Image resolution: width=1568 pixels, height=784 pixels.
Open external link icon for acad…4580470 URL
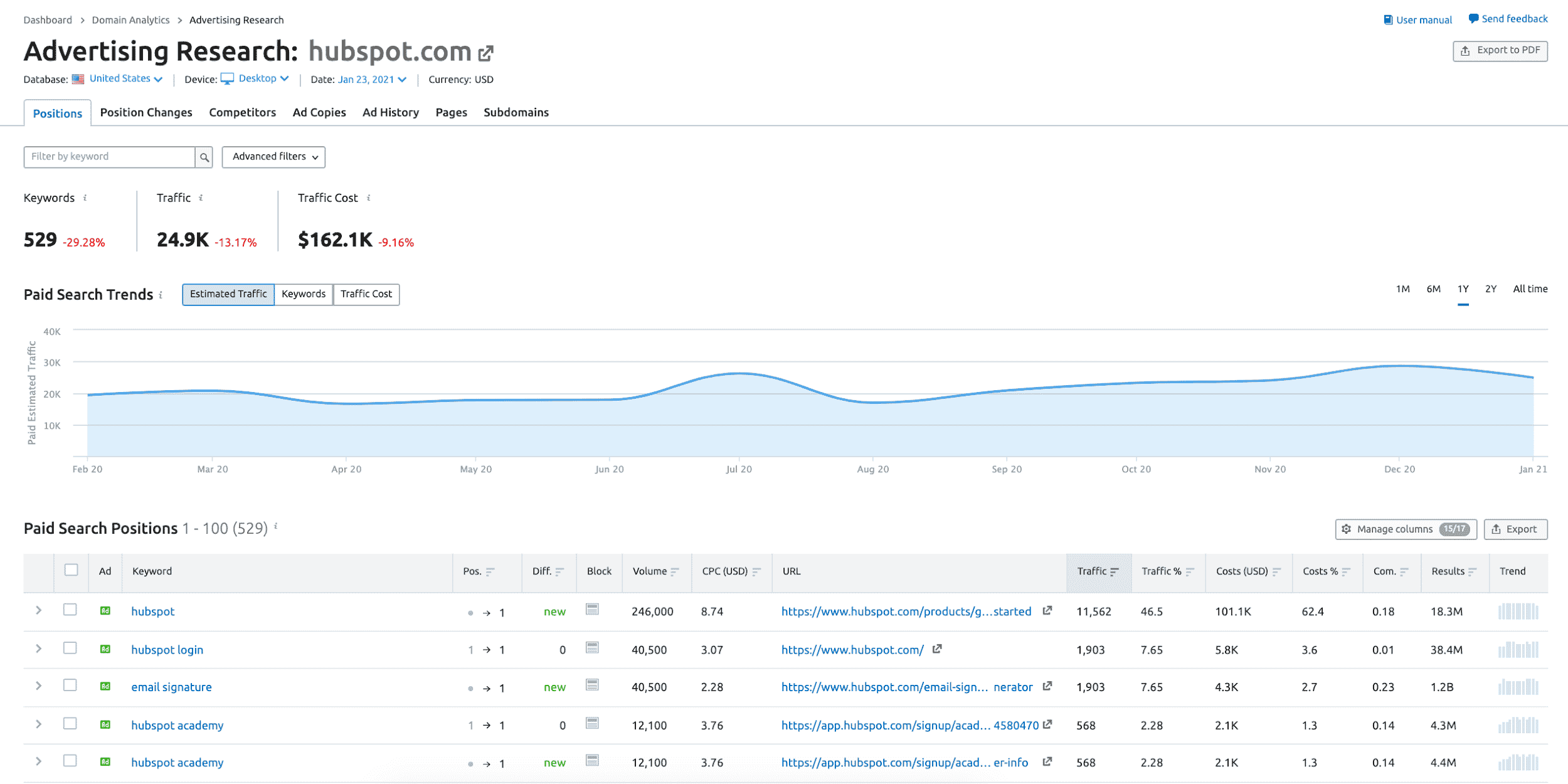point(1047,725)
